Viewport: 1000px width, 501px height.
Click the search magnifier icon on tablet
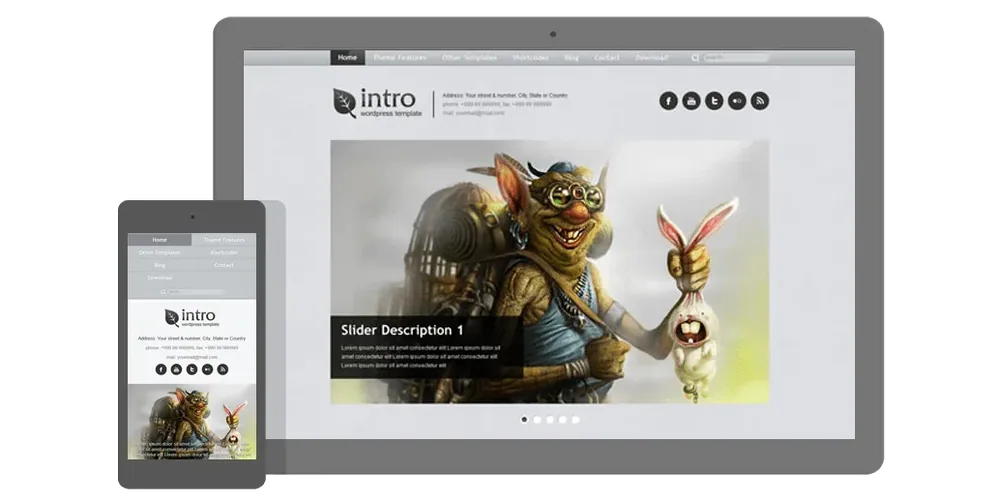695,58
